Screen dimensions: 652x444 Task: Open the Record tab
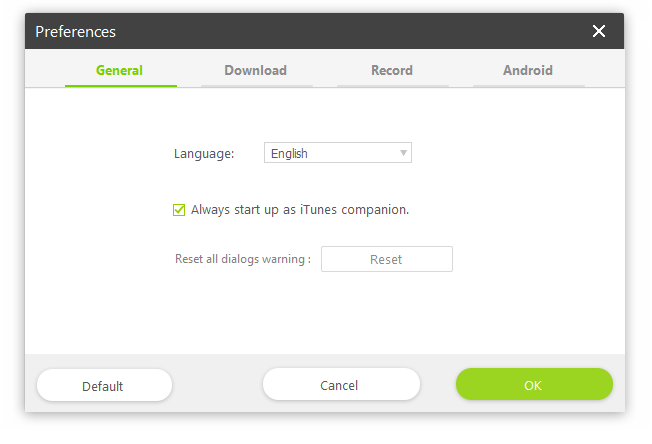tap(392, 70)
